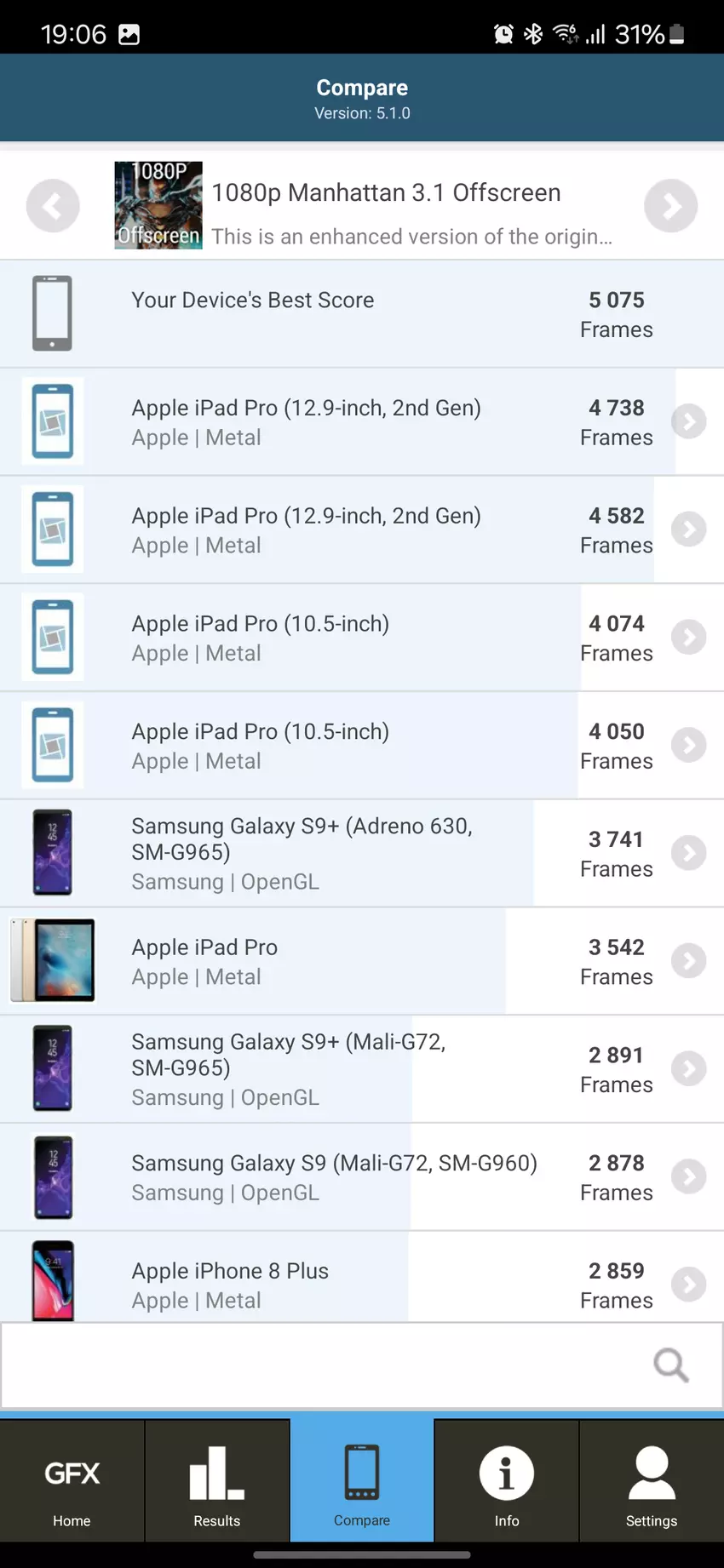Switch to the Results tab
This screenshot has height=1568, width=724.
pyautogui.click(x=217, y=1481)
